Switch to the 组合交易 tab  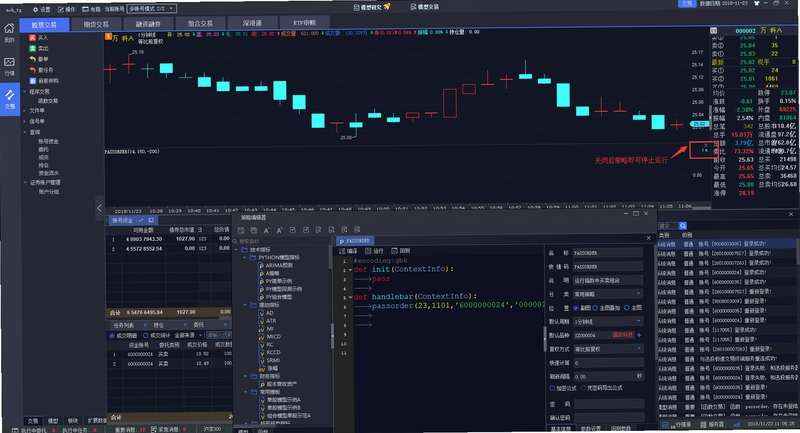coord(200,23)
